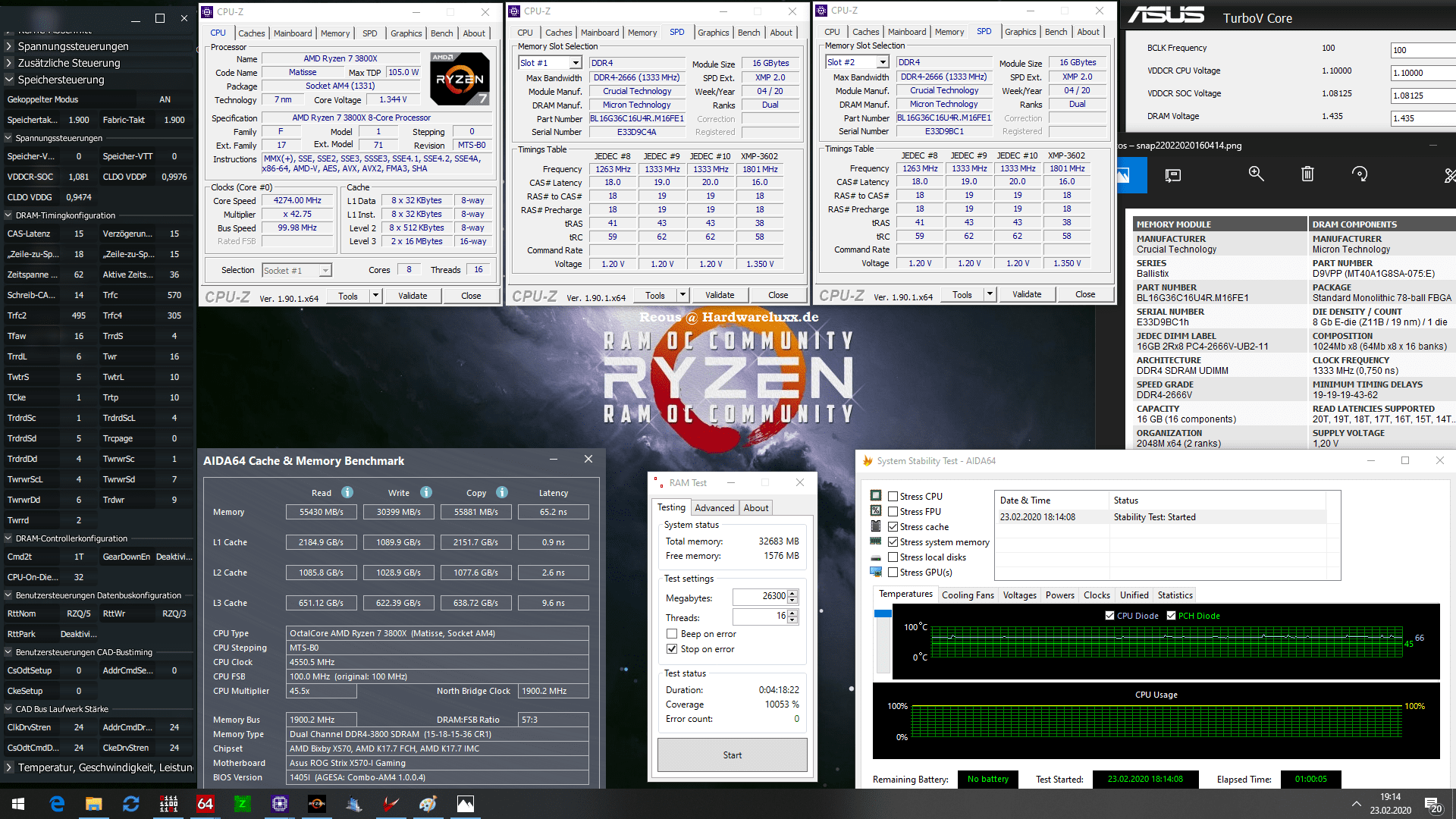Screen dimensions: 1456x819
Task: Uncheck Stop on error in RAM Test
Action: [671, 649]
